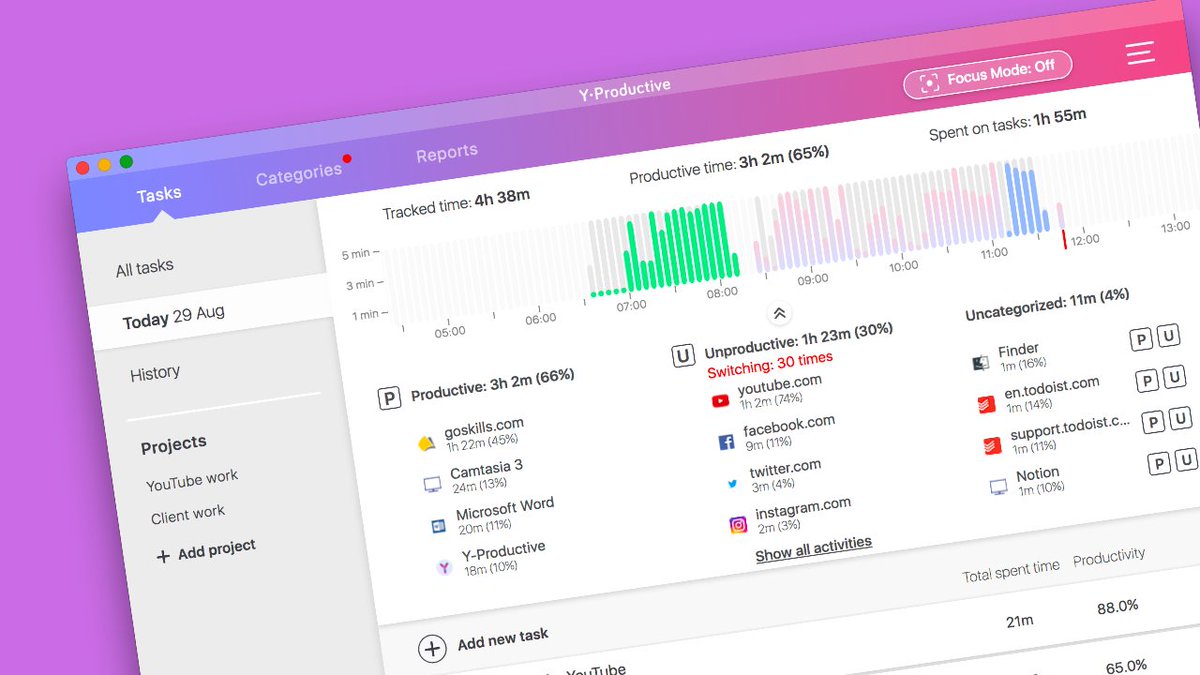
Task: Click Switching: 30 times red text
Action: (x=770, y=365)
